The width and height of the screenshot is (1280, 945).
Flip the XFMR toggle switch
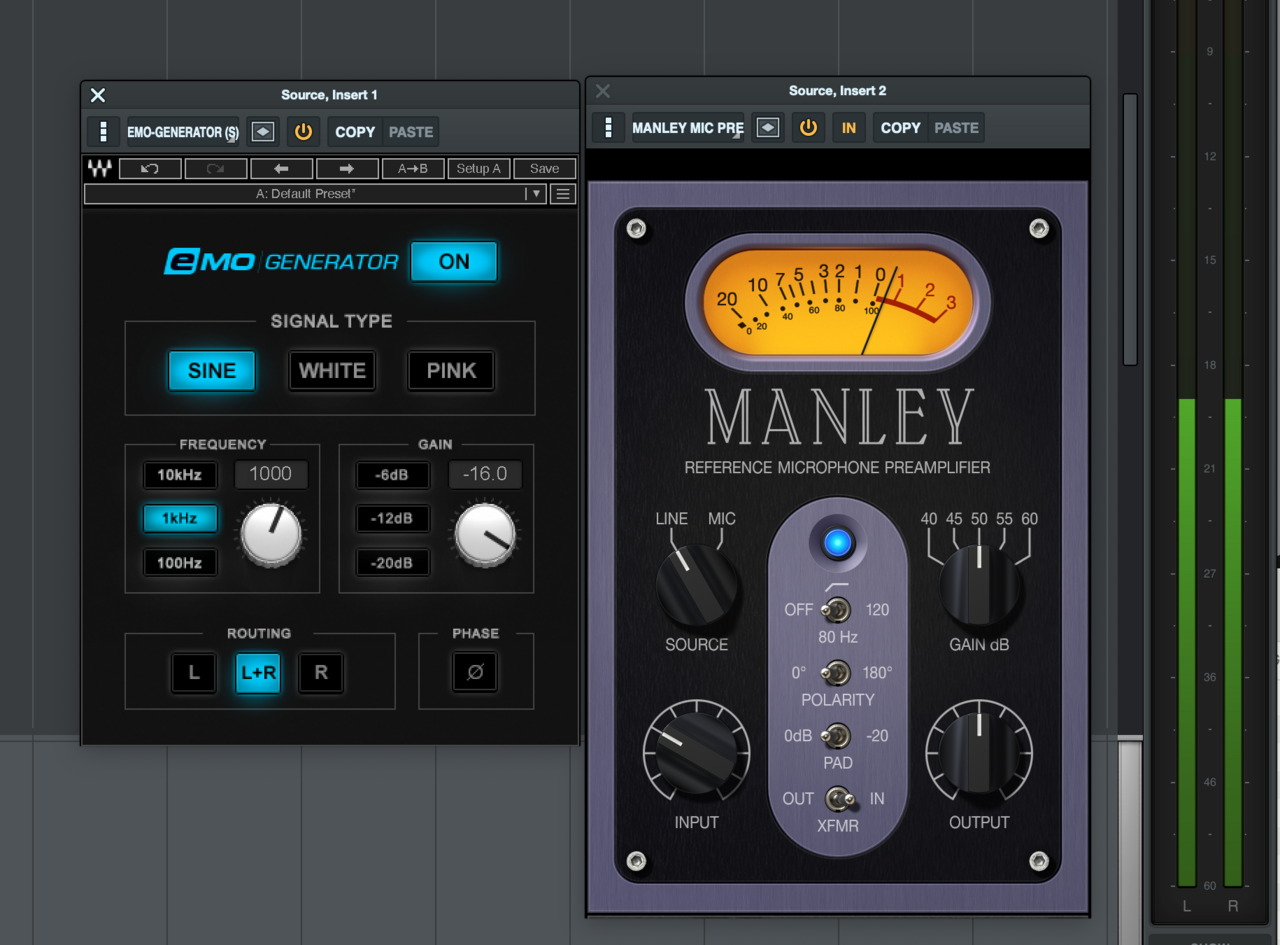840,799
